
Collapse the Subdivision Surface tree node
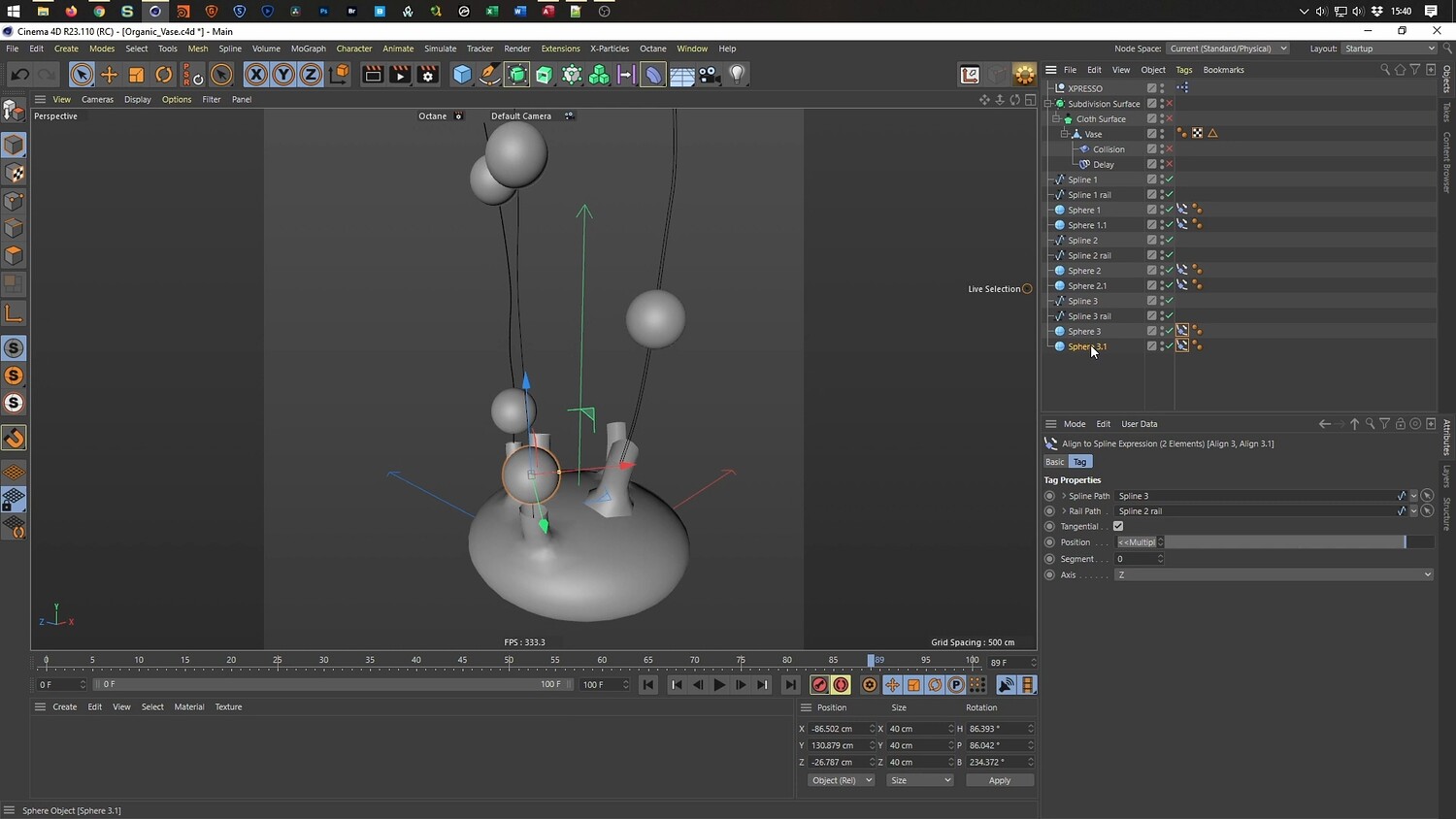tap(1048, 104)
